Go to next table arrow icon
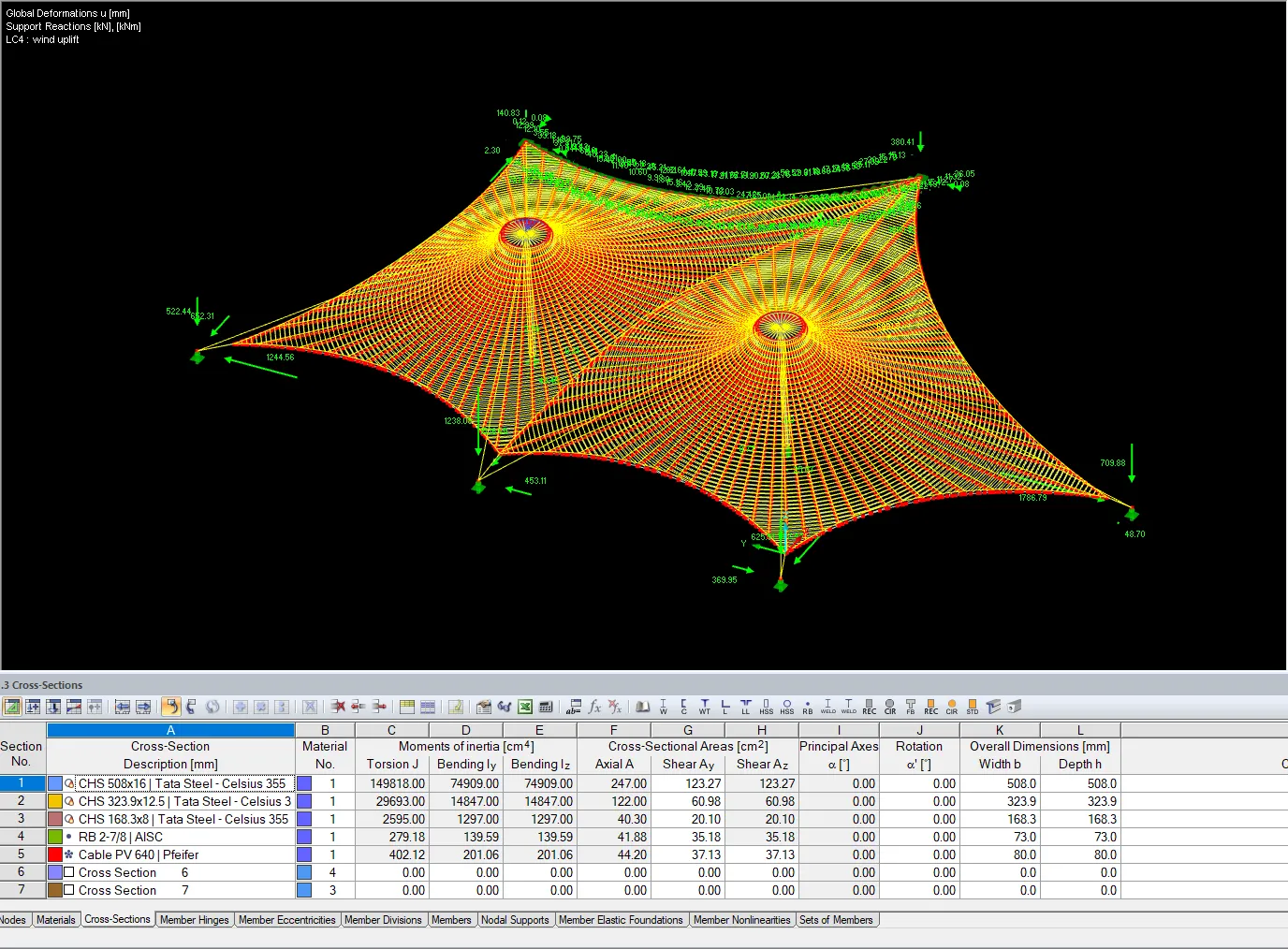 [x=143, y=707]
